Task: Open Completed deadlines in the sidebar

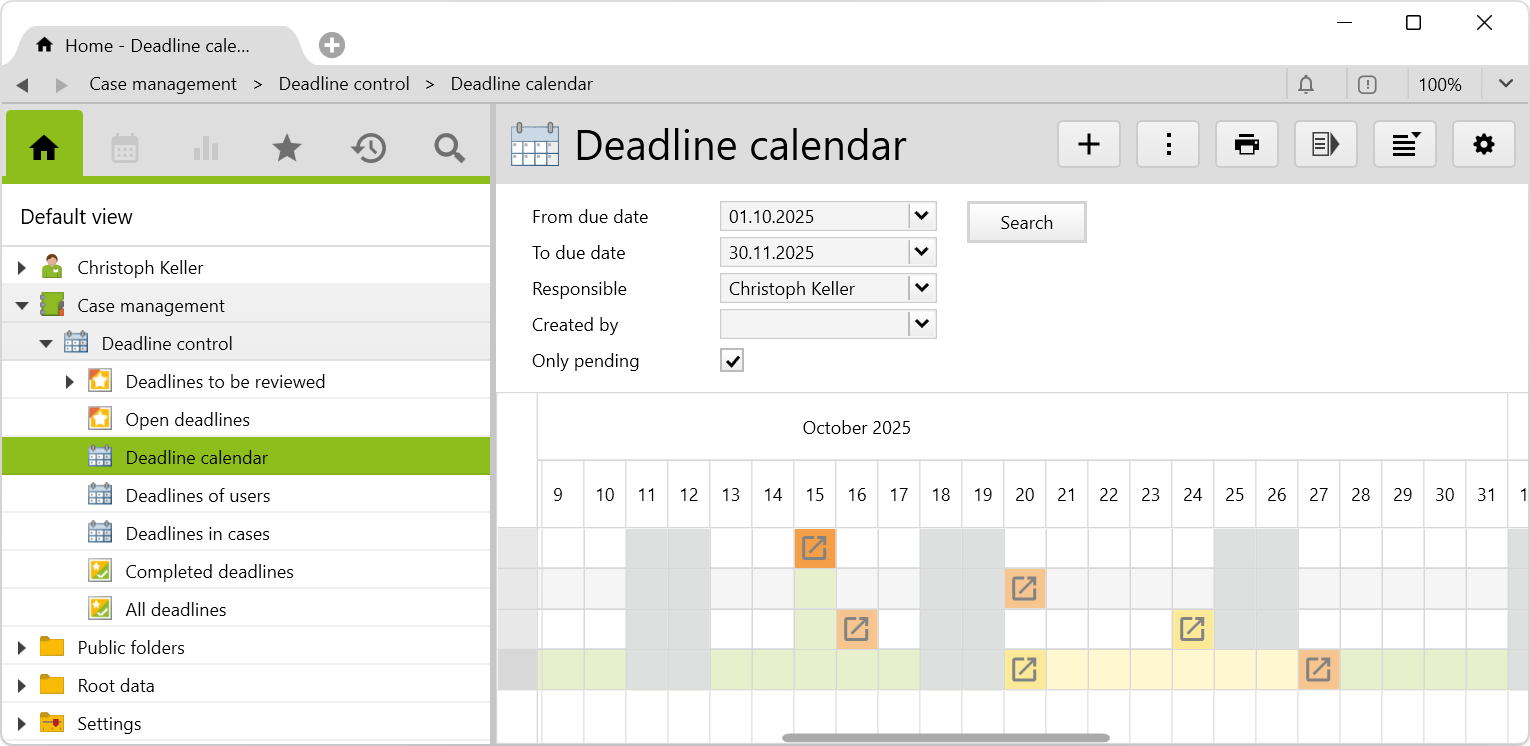Action: [x=209, y=572]
